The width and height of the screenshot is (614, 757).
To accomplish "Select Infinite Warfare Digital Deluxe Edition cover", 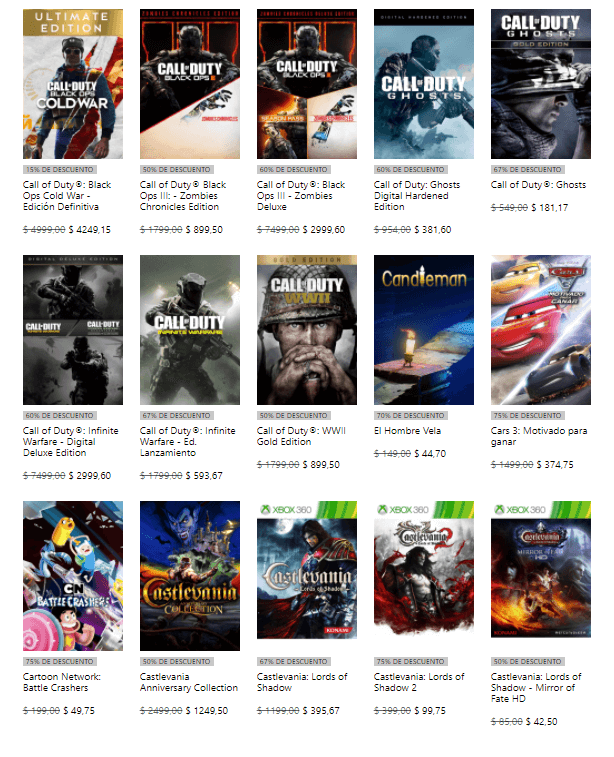I will [73, 330].
